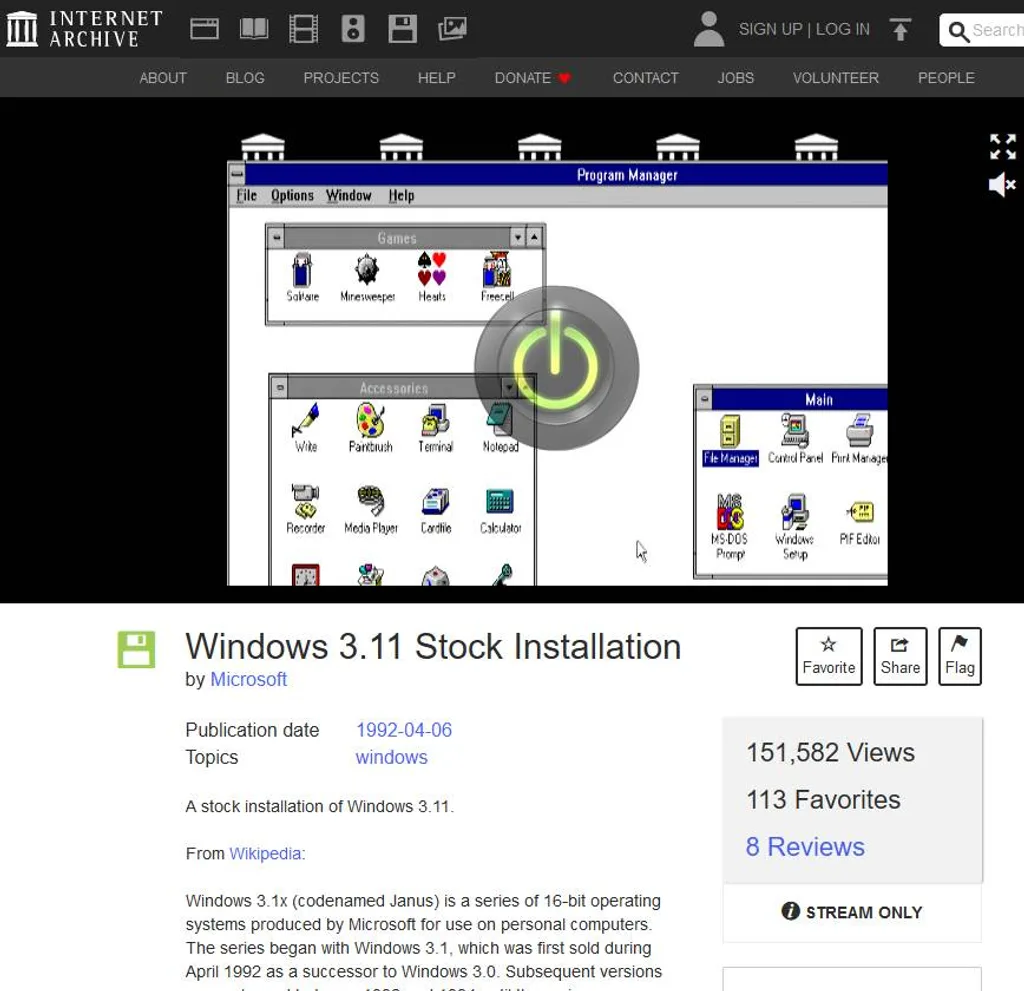1024x991 pixels.
Task: Select the File Manager icon in Main
Action: (730, 440)
